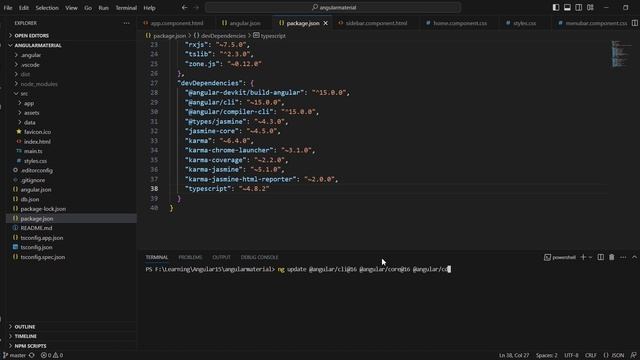640x360 pixels.
Task: Open Edit menu
Action: tap(24, 8)
